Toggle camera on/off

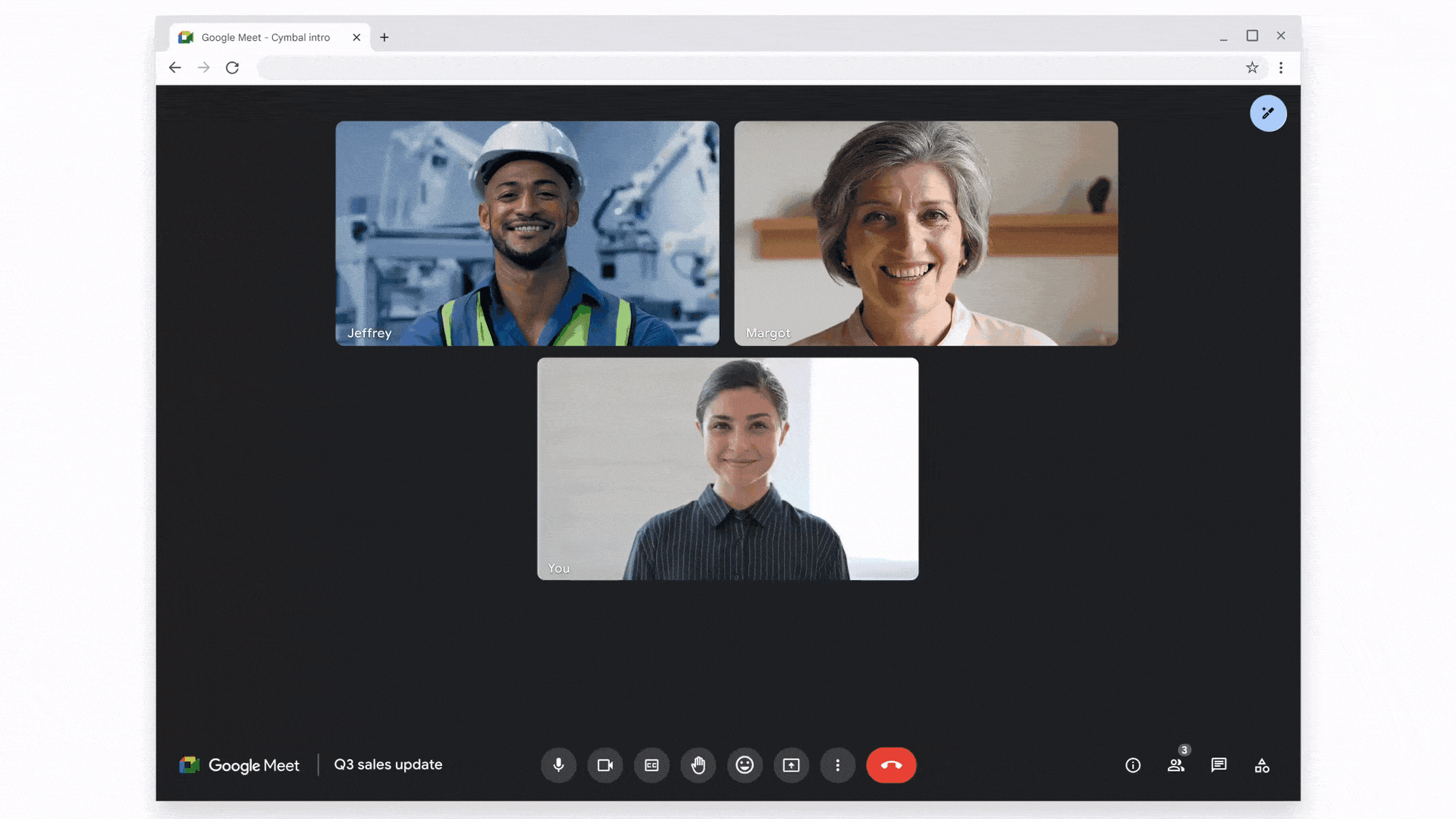[x=604, y=765]
